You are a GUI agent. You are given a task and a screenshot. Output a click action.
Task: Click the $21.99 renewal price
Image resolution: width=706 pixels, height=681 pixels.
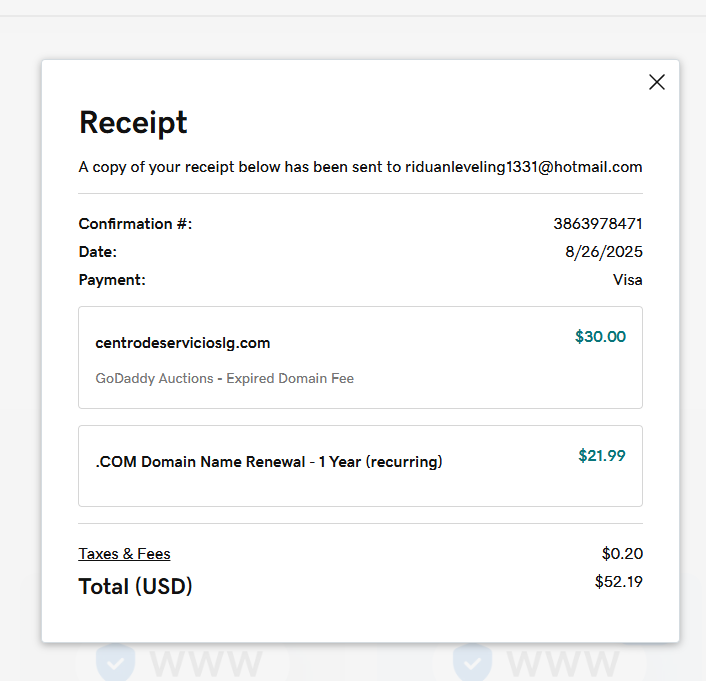pos(602,456)
